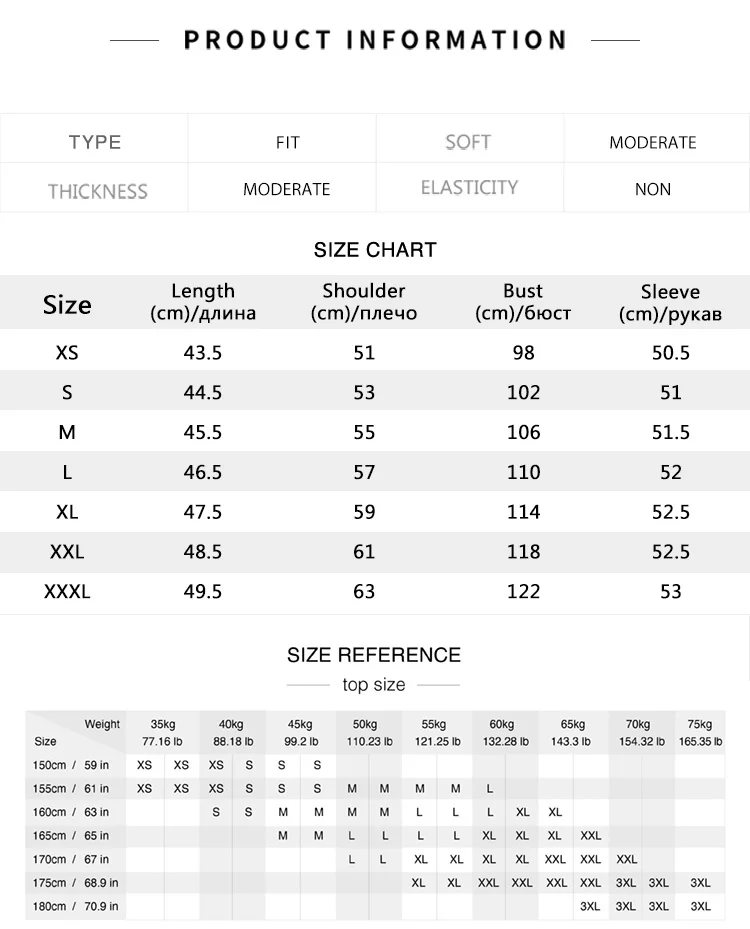Select the XXXL row size label

pyautogui.click(x=67, y=591)
